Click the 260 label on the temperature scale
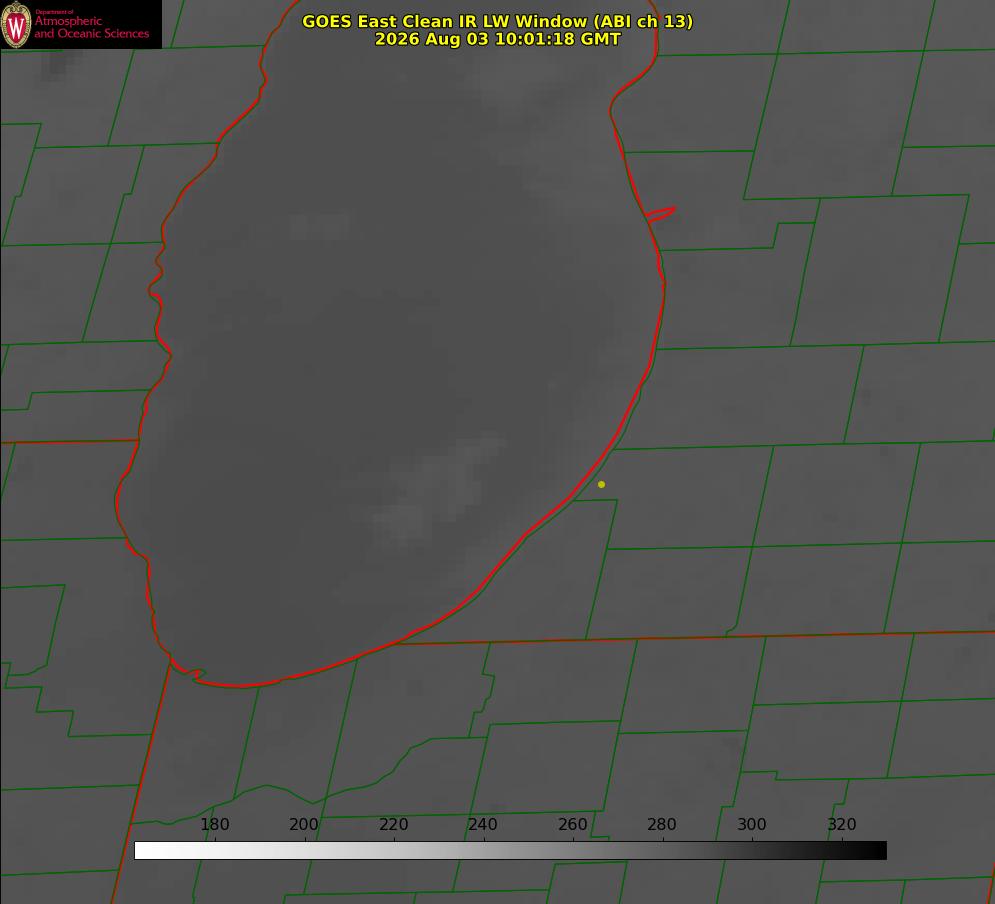The image size is (995, 904). pos(572,824)
